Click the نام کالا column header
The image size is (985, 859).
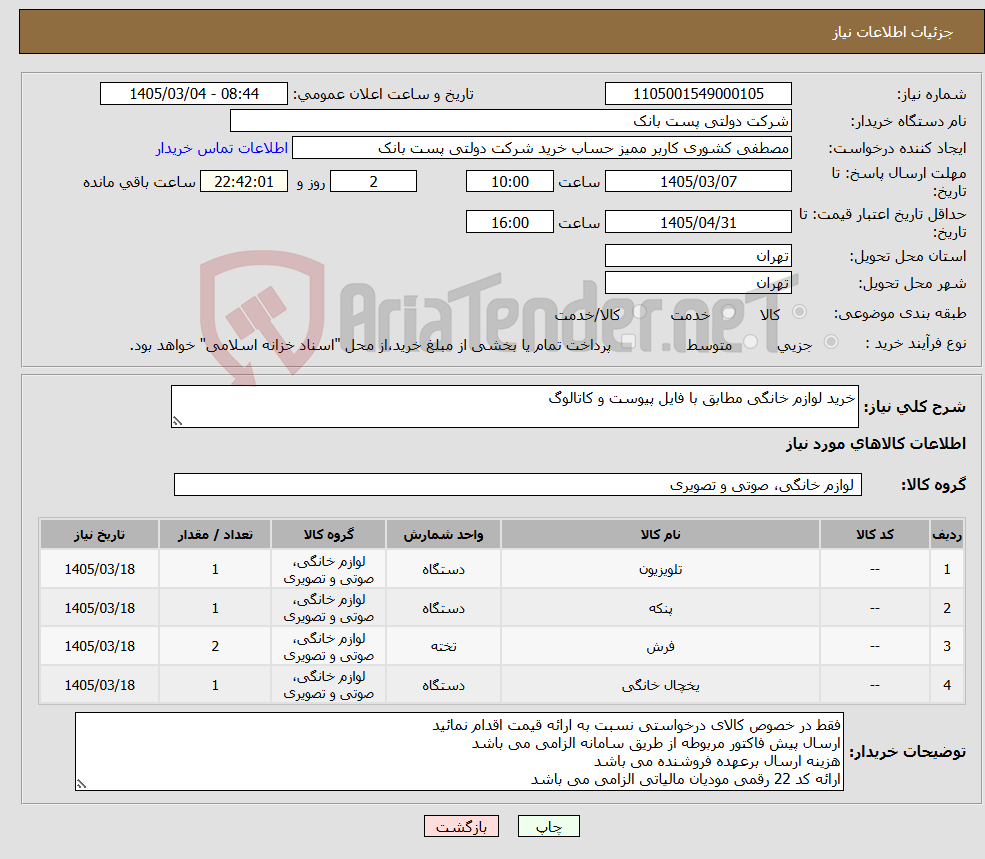click(x=660, y=535)
